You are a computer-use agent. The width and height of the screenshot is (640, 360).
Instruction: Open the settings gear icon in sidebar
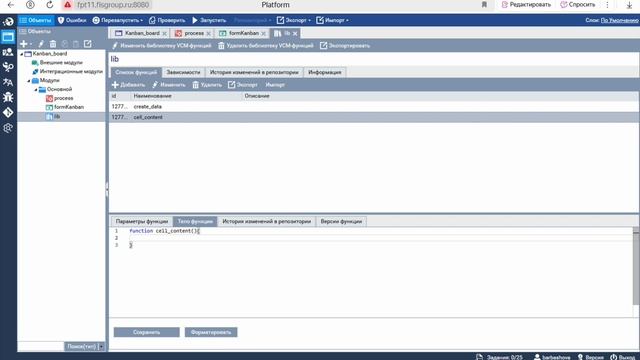(x=8, y=128)
